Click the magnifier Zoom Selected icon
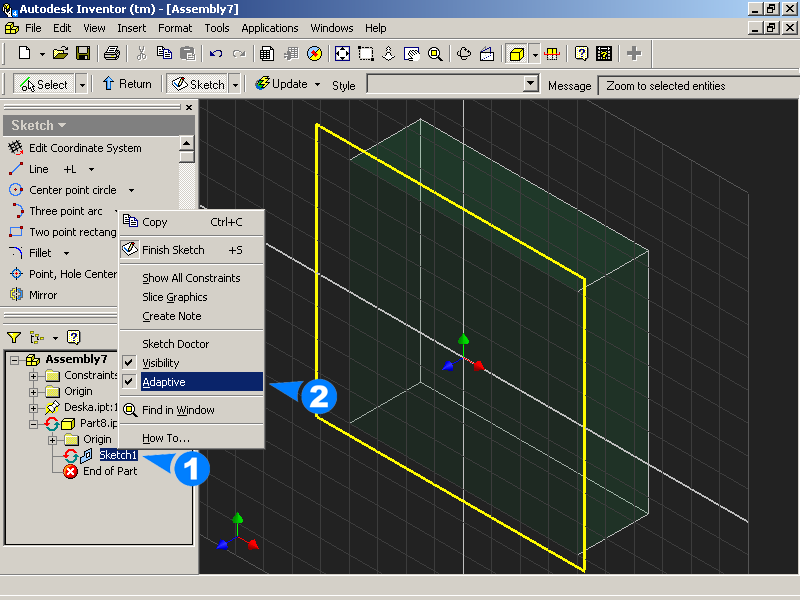The height and width of the screenshot is (600, 800). (435, 53)
